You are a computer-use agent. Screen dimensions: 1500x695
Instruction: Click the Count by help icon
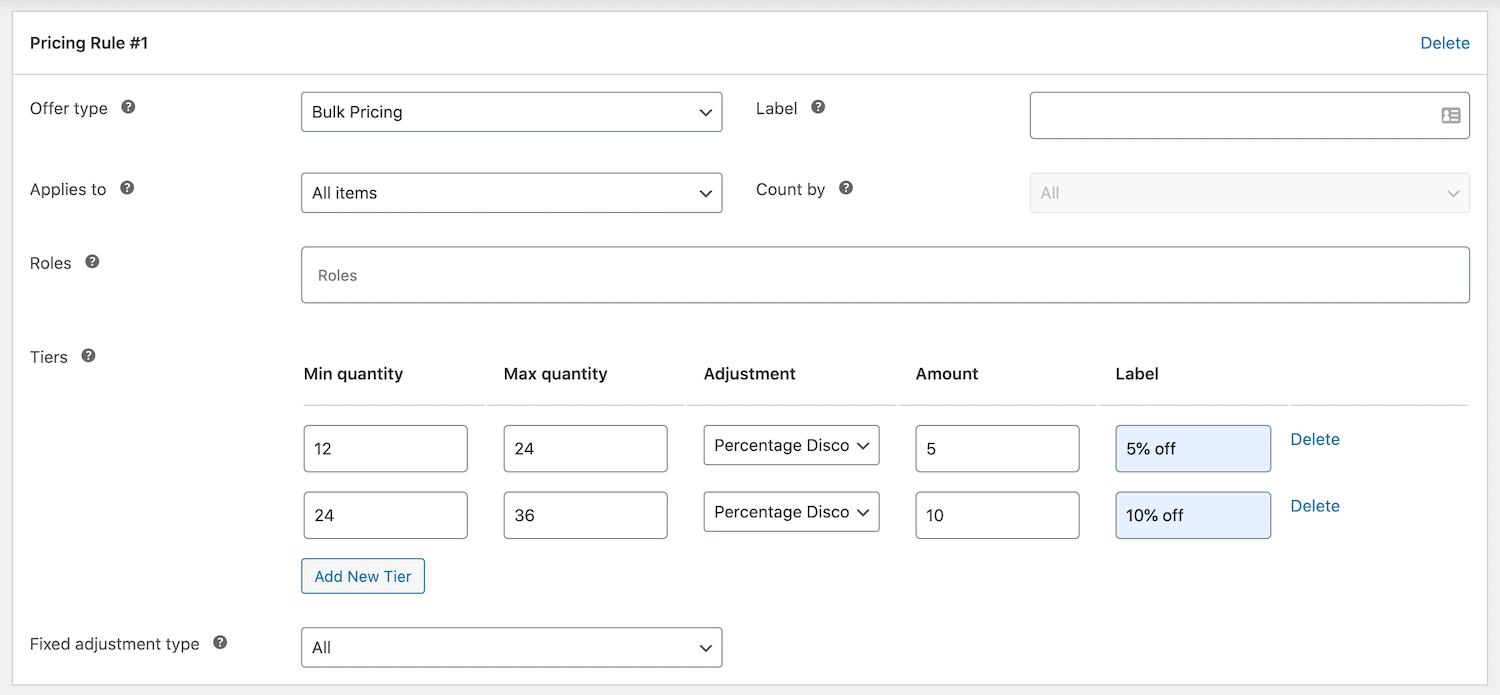click(x=846, y=188)
